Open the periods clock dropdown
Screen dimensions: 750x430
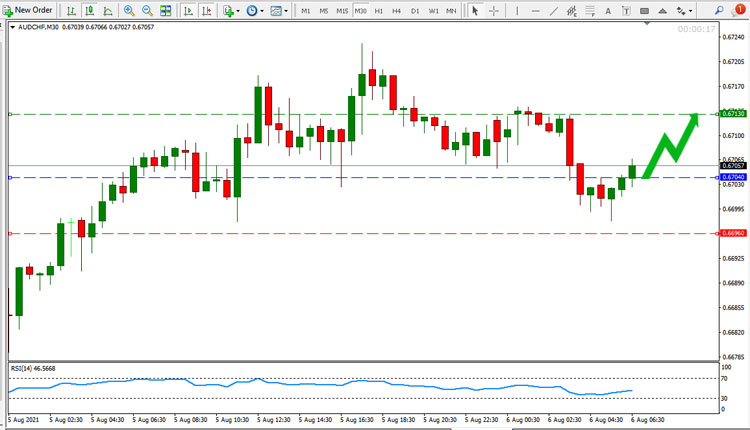(x=254, y=11)
